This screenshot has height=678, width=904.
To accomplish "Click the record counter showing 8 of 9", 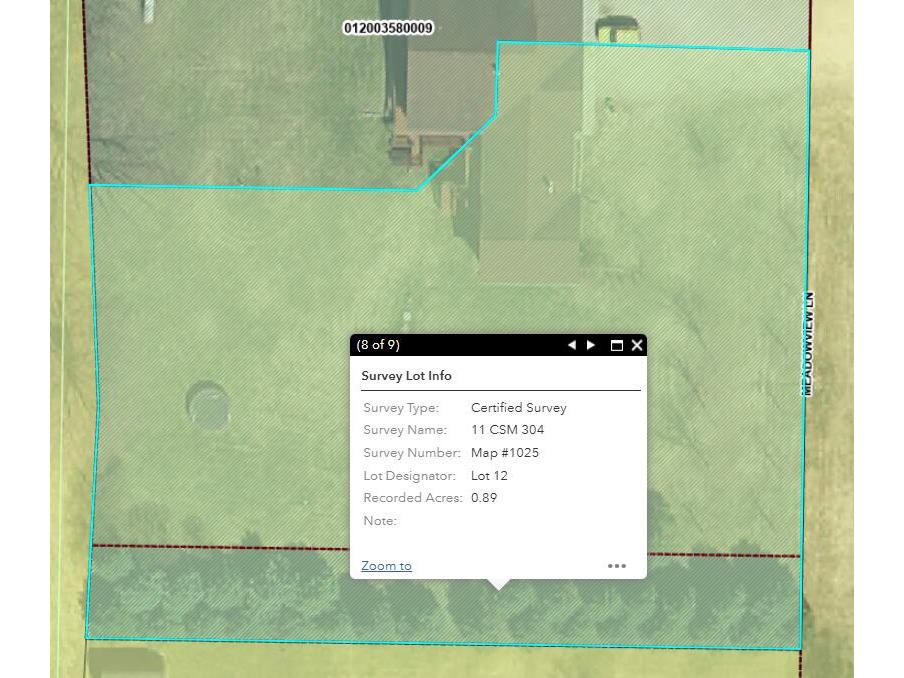I will (x=380, y=345).
